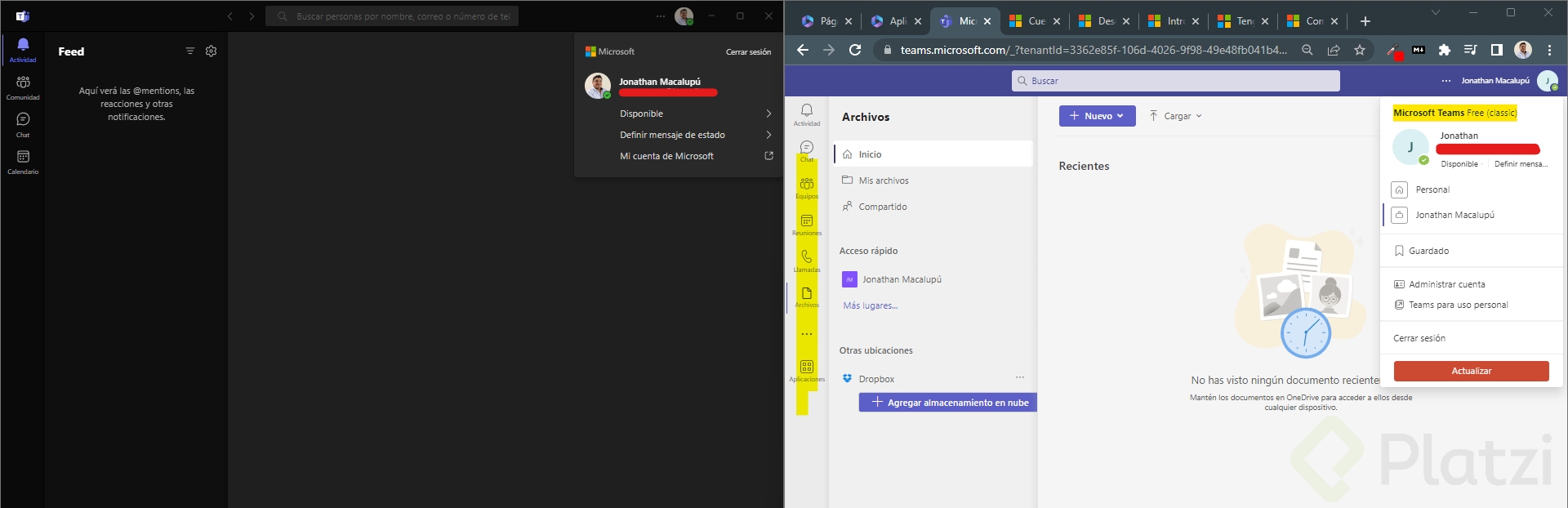Open Mi cuenta de Microsoft external link
The width and height of the screenshot is (1568, 508).
click(694, 156)
